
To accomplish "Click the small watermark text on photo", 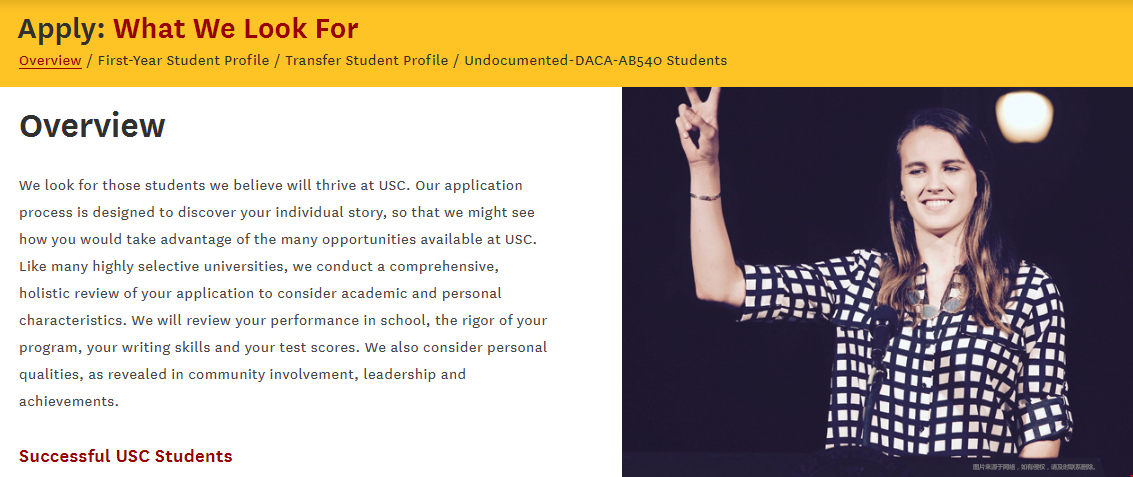I will (x=1034, y=467).
